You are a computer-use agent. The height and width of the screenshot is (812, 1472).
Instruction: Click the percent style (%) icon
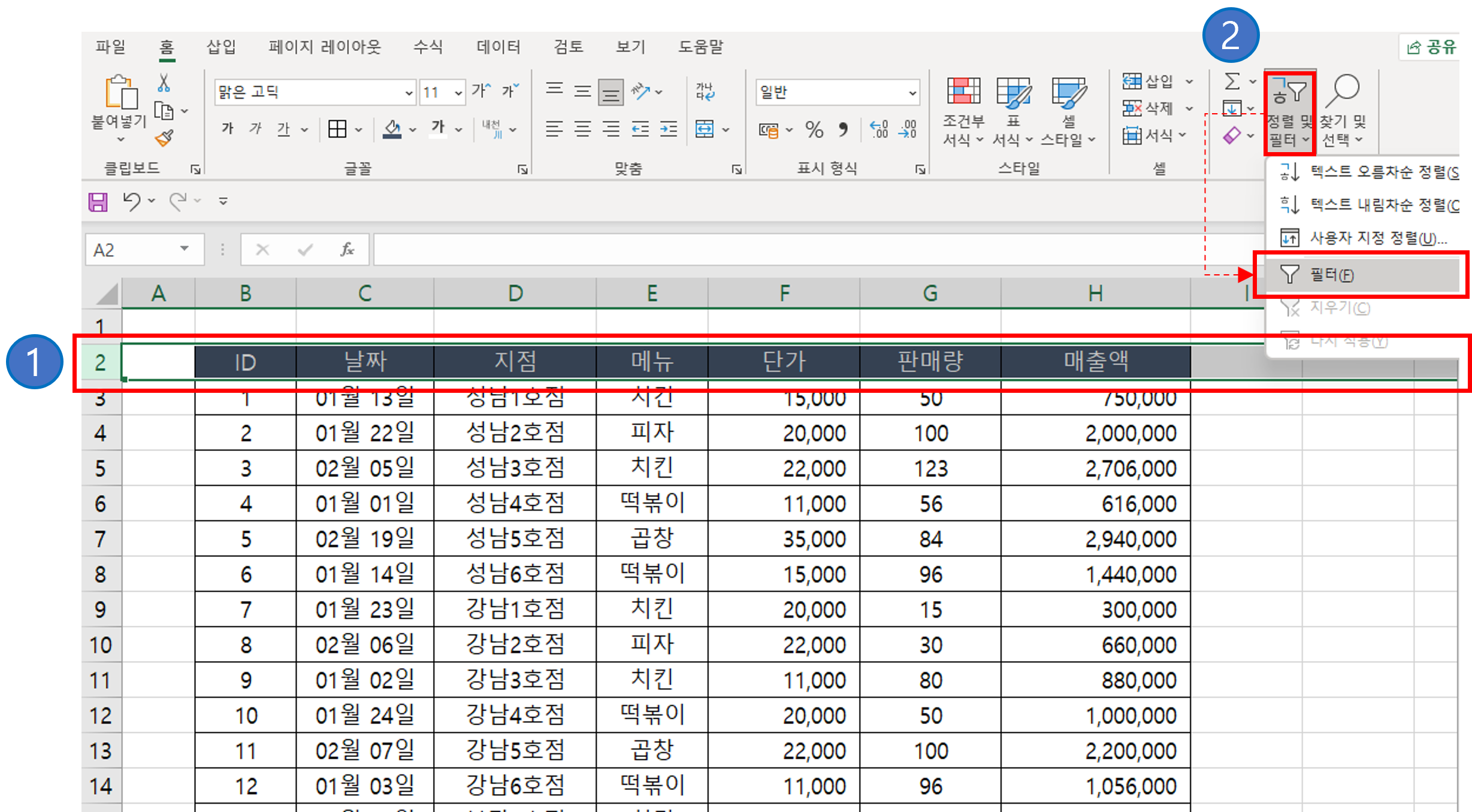pos(815,130)
